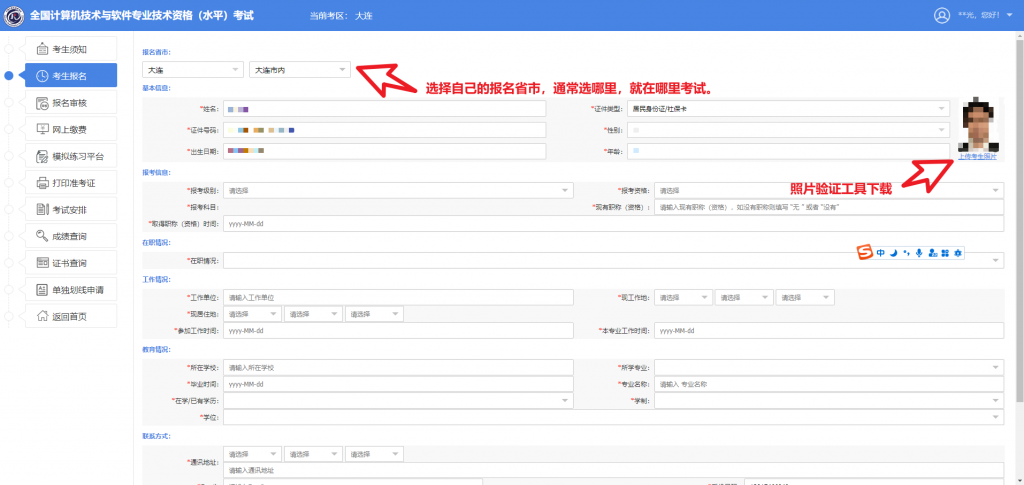Open the 学位 dropdown
1024x485 pixels.
pos(613,417)
